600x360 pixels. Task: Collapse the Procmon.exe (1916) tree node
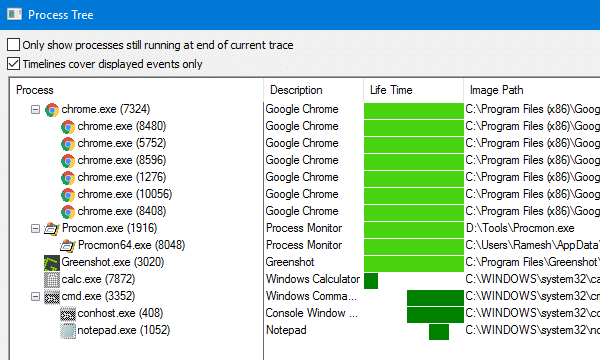pyautogui.click(x=35, y=229)
